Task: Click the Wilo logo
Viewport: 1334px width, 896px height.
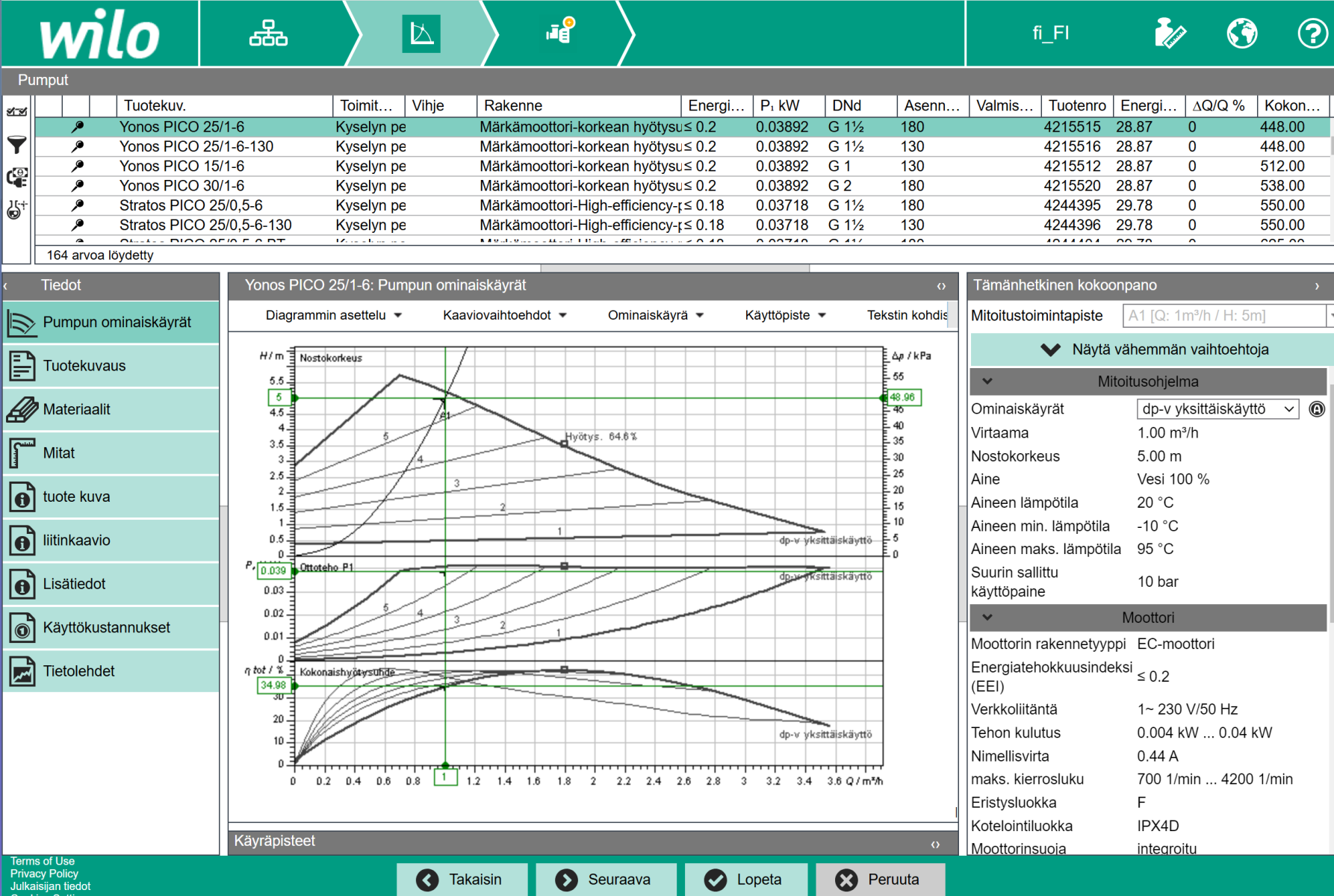Action: (99, 35)
